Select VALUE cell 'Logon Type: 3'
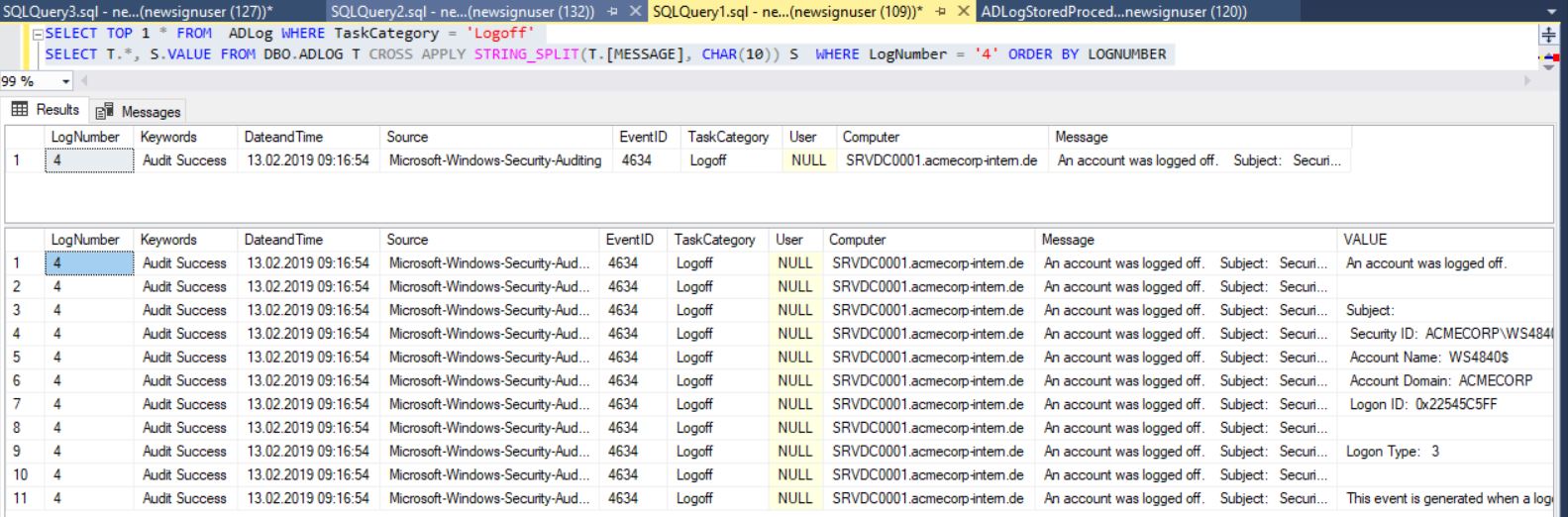Viewport: 1568px width, 517px height. pyautogui.click(x=1445, y=452)
